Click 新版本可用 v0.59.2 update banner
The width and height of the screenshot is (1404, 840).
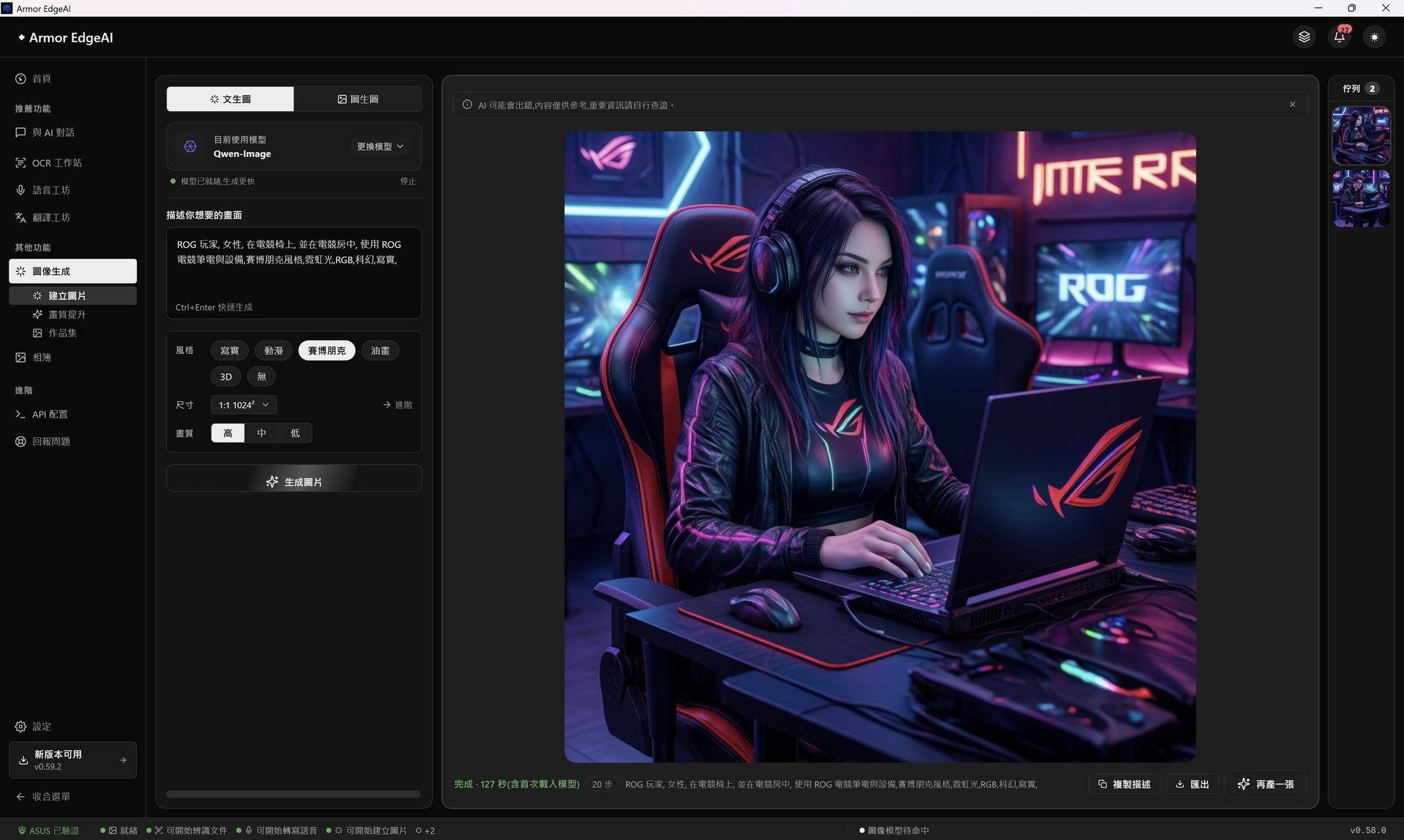pos(72,760)
